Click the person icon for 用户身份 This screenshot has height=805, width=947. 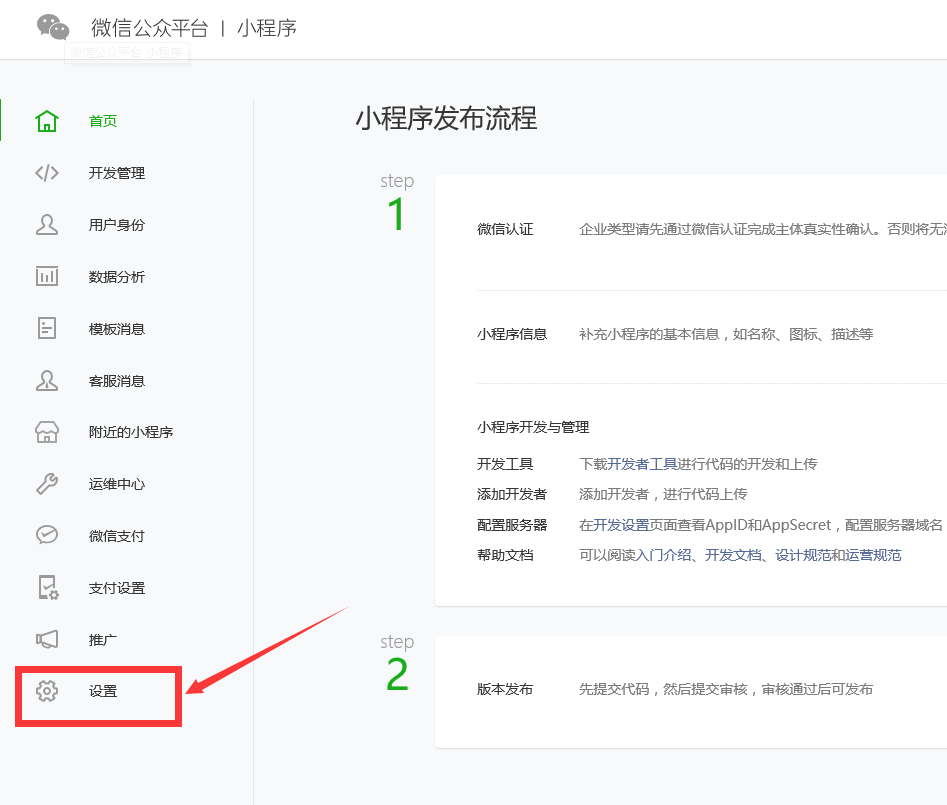coord(47,225)
